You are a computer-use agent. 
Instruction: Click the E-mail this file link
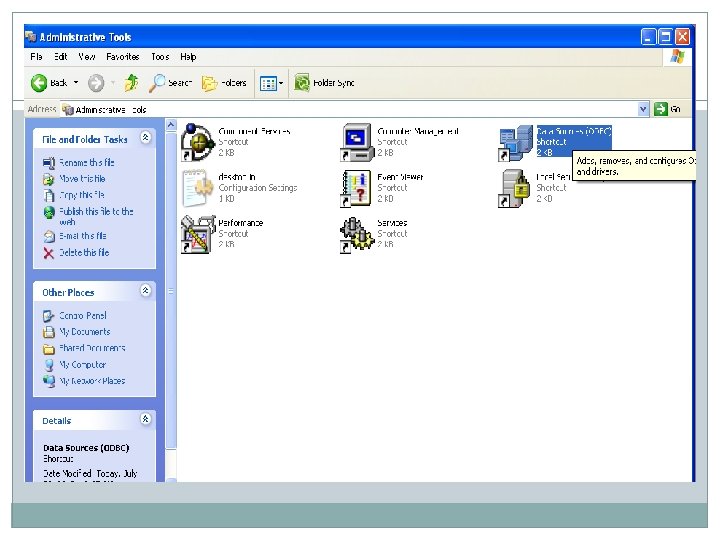83,236
